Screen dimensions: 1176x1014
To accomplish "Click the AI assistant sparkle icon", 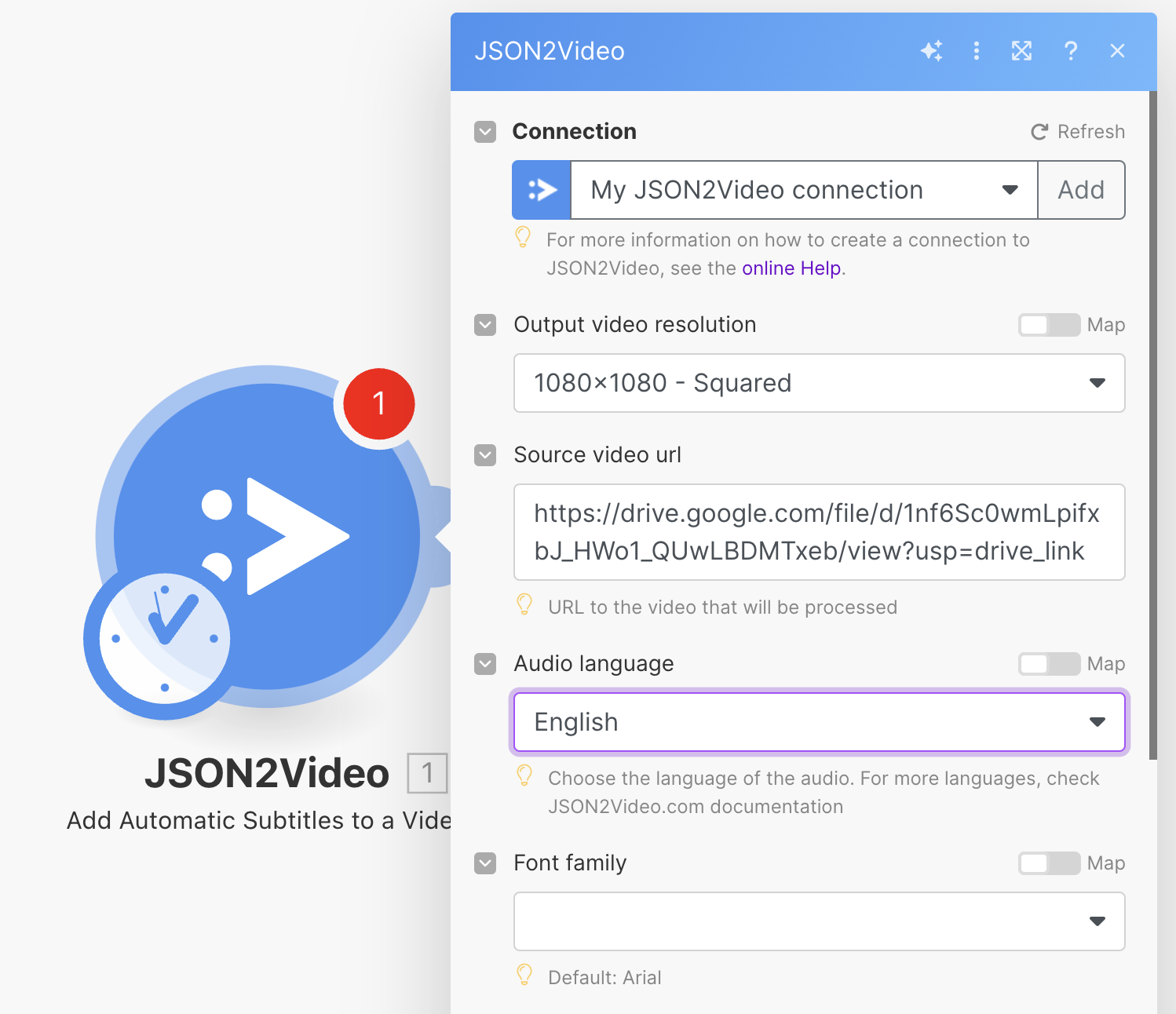I will [931, 51].
